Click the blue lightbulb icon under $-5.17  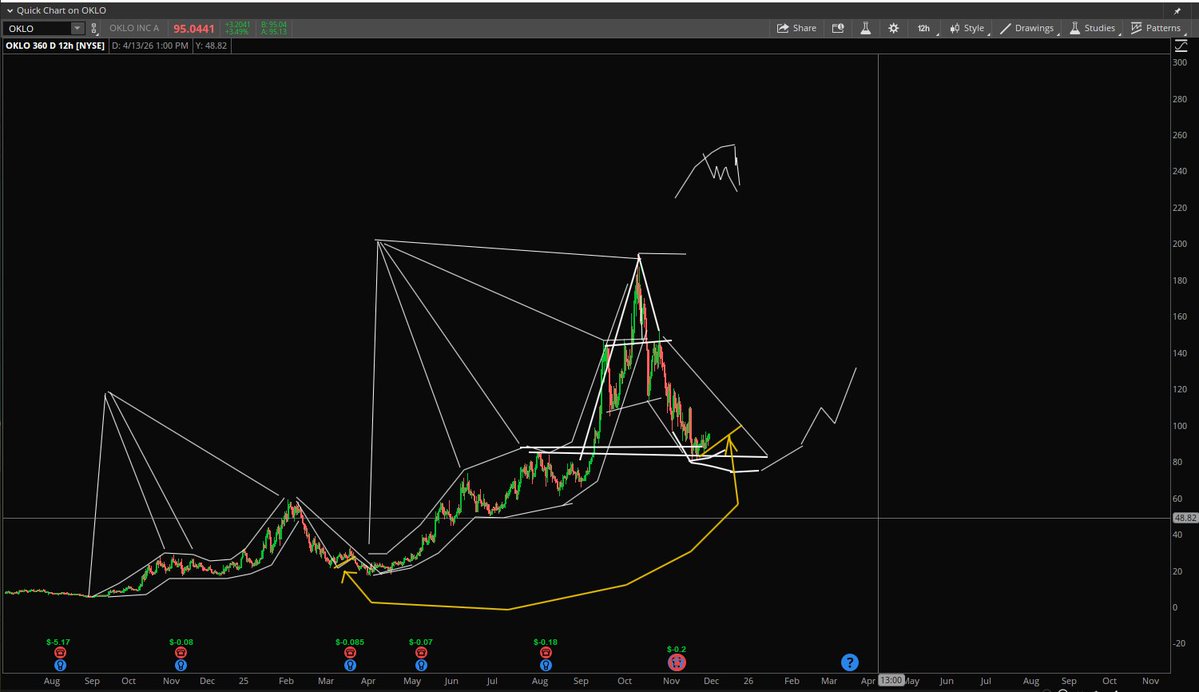tap(60, 665)
